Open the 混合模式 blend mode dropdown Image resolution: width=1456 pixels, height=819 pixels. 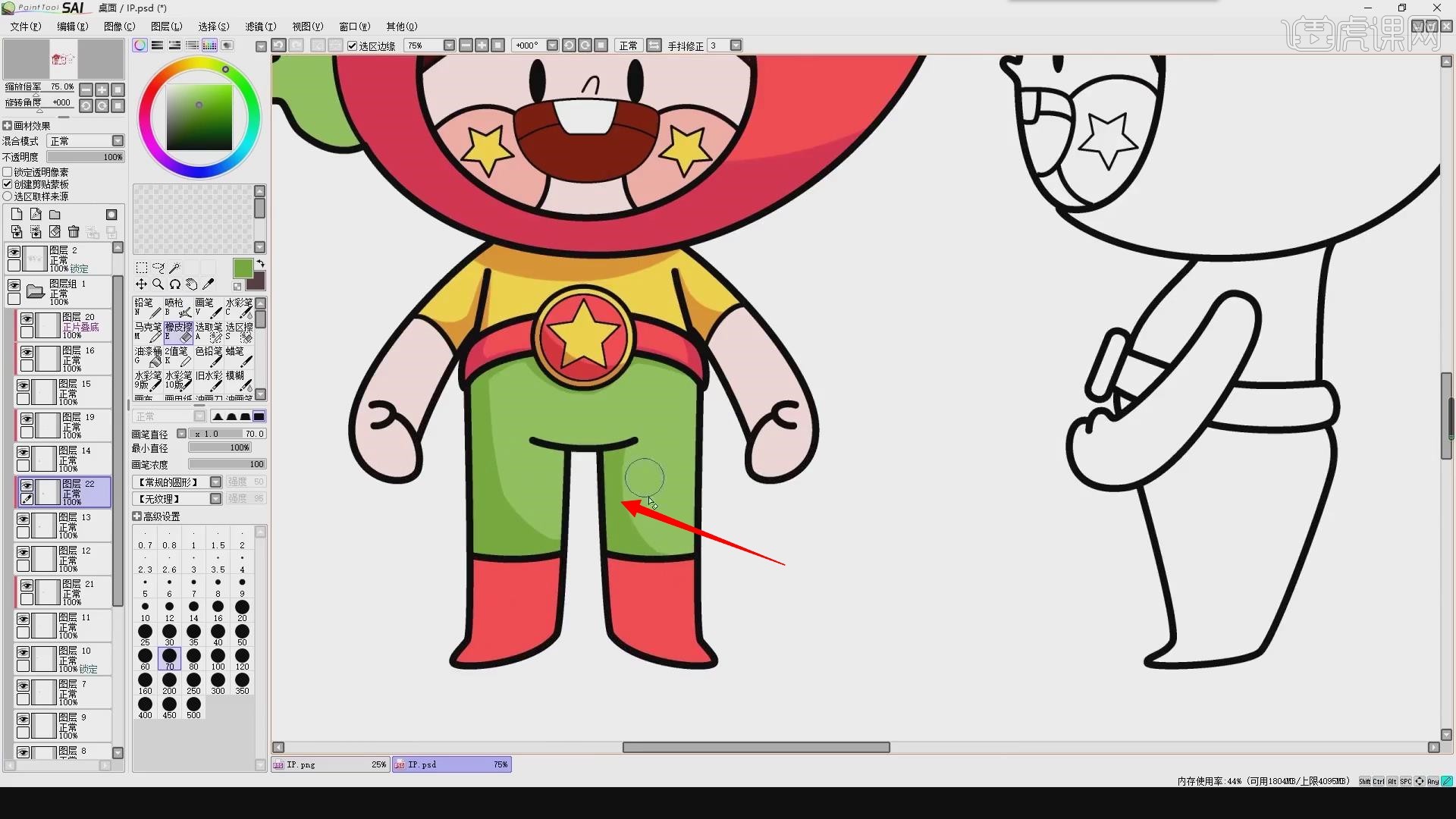[118, 141]
